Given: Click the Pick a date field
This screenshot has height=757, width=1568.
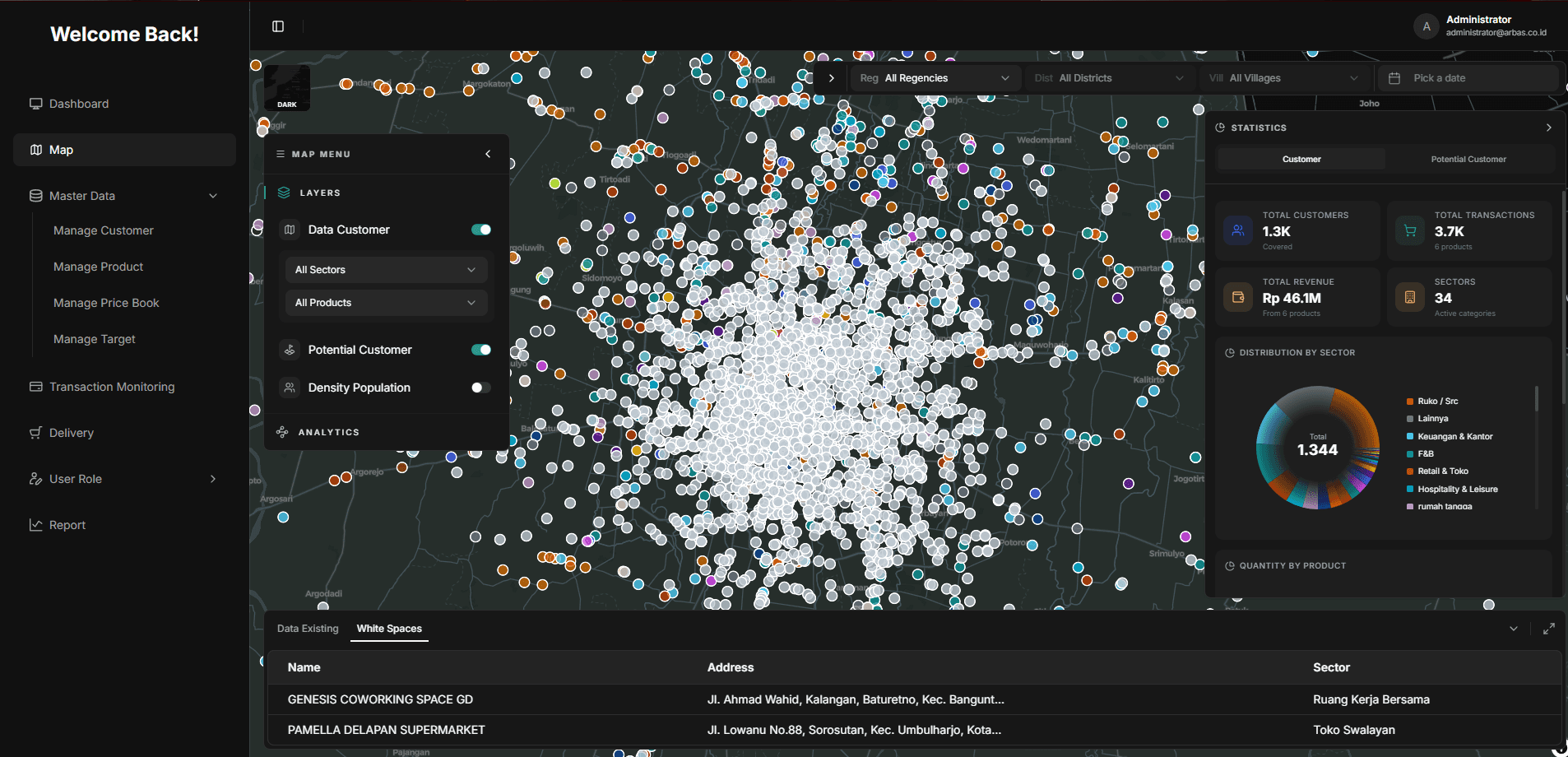Looking at the screenshot, I should (1468, 78).
